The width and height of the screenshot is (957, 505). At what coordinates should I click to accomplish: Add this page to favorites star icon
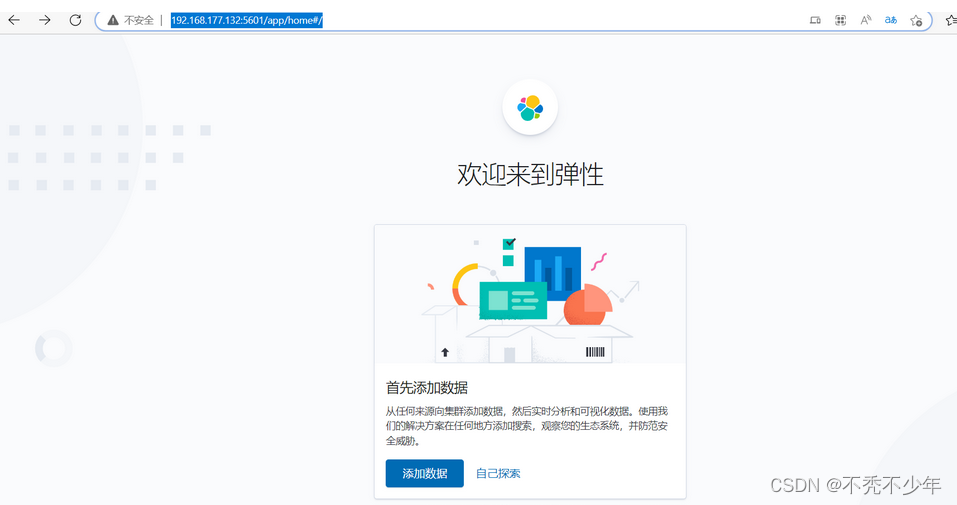click(x=915, y=21)
